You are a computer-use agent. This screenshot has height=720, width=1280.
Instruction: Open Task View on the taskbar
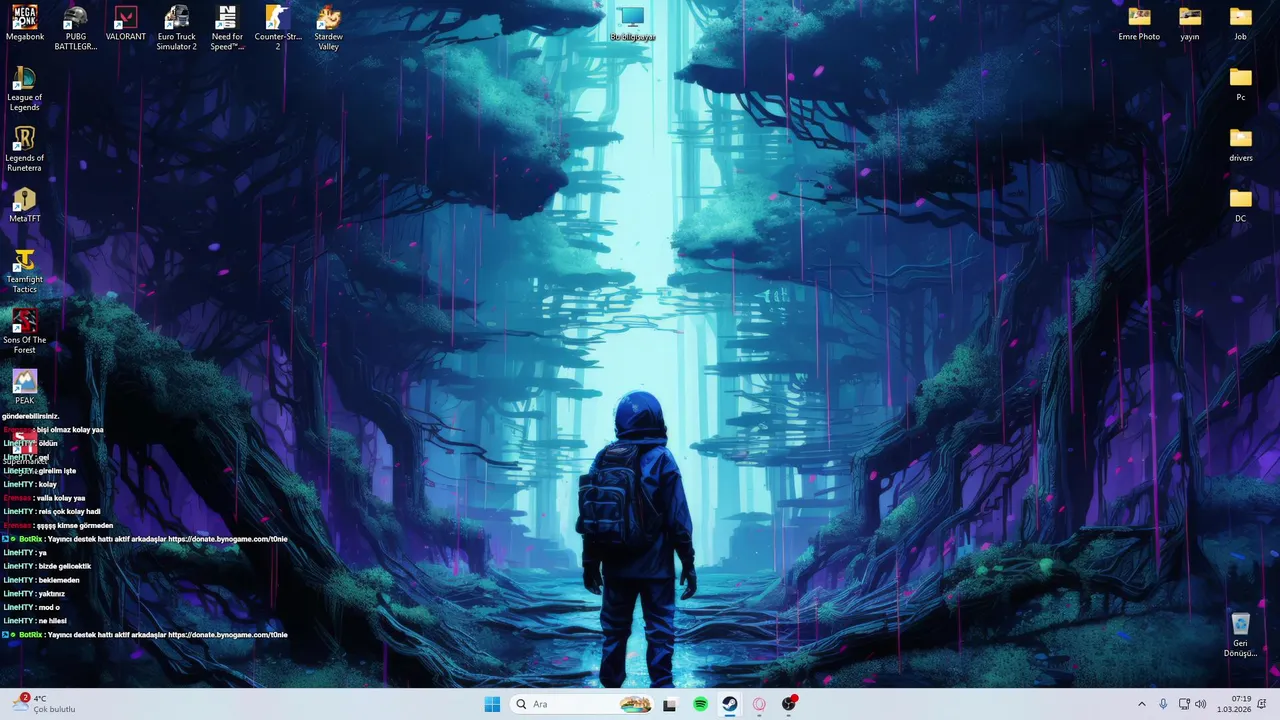pyautogui.click(x=670, y=704)
